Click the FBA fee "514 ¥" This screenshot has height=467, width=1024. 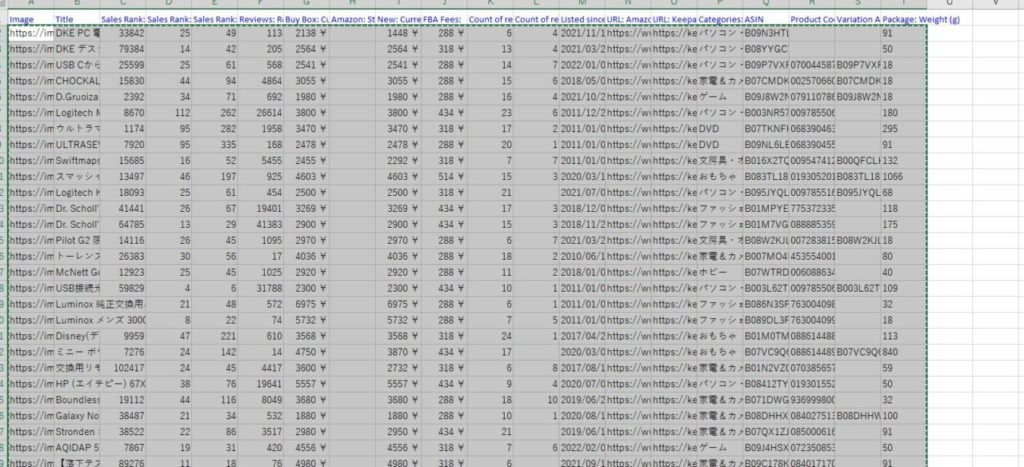coord(444,176)
